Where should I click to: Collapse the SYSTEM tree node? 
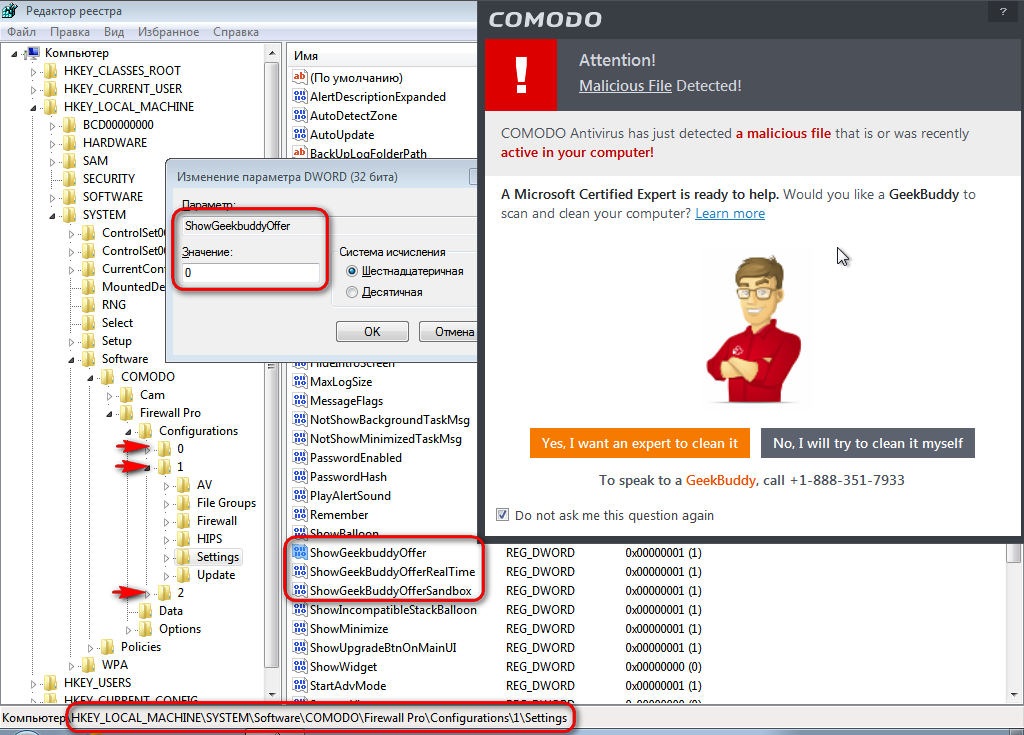(x=52, y=215)
